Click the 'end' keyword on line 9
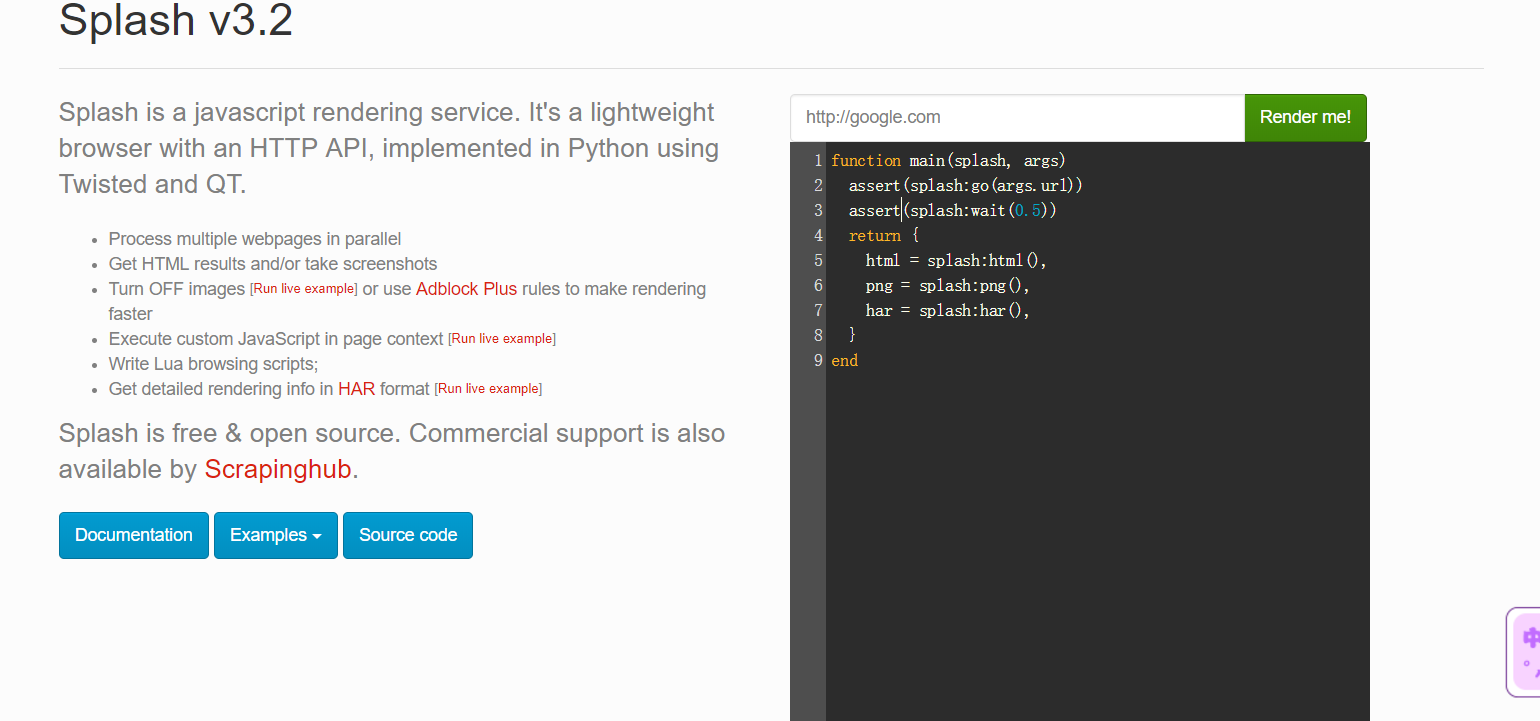Screen dimensions: 1540x721 point(845,361)
